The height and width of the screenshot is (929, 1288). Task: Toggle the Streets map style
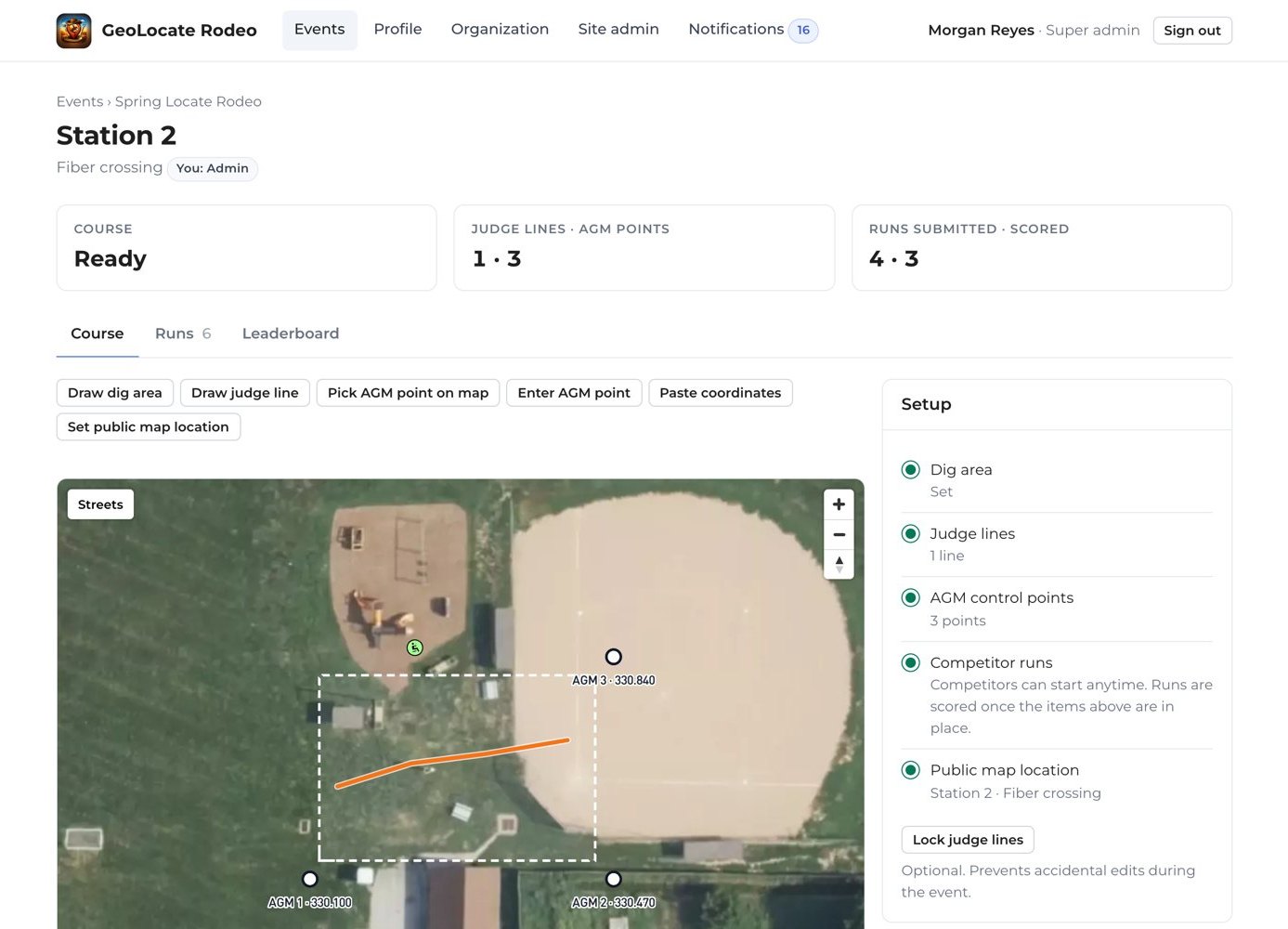(x=100, y=504)
